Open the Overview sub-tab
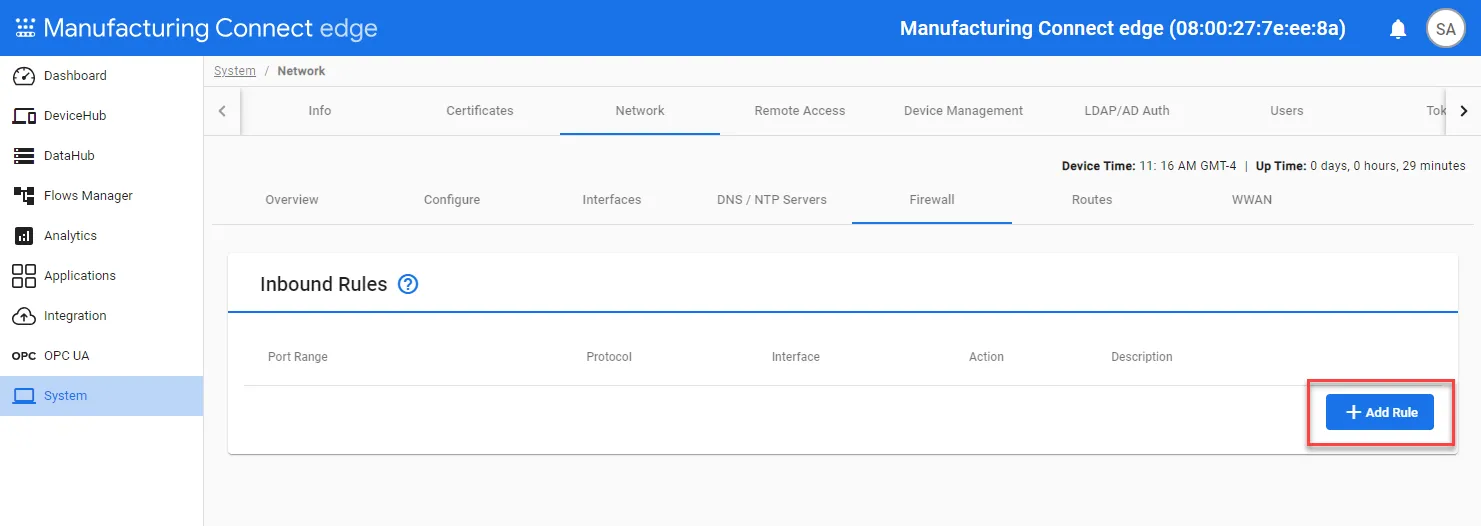 click(292, 200)
